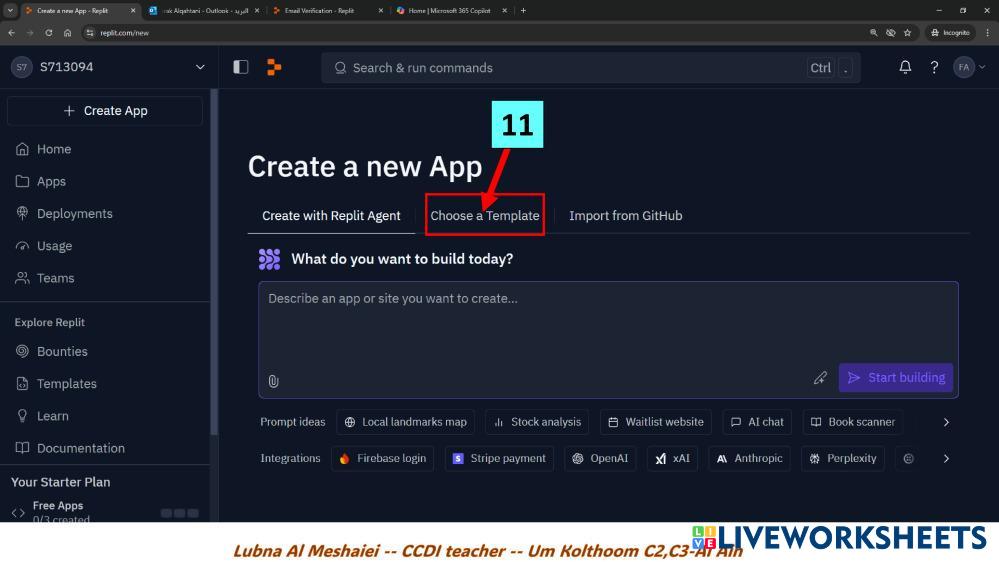999x562 pixels.
Task: Bookmark this page with star icon
Action: (907, 32)
